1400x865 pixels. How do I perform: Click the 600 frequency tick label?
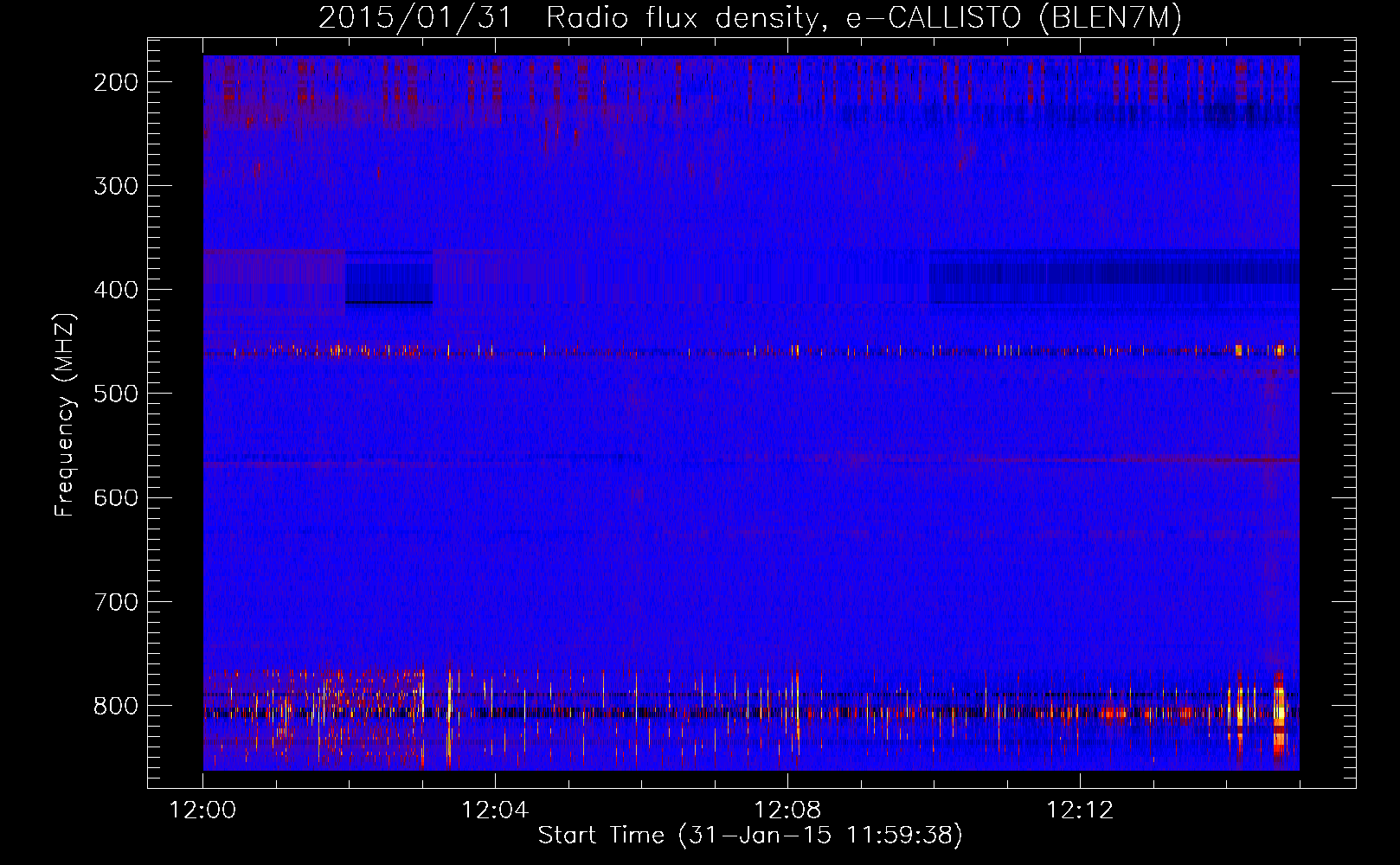[x=115, y=497]
